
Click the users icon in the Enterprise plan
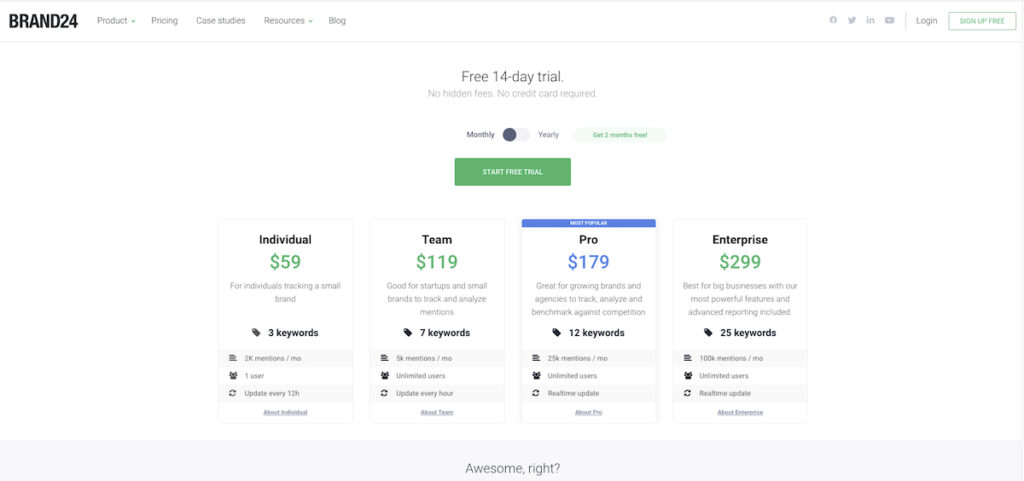point(687,376)
